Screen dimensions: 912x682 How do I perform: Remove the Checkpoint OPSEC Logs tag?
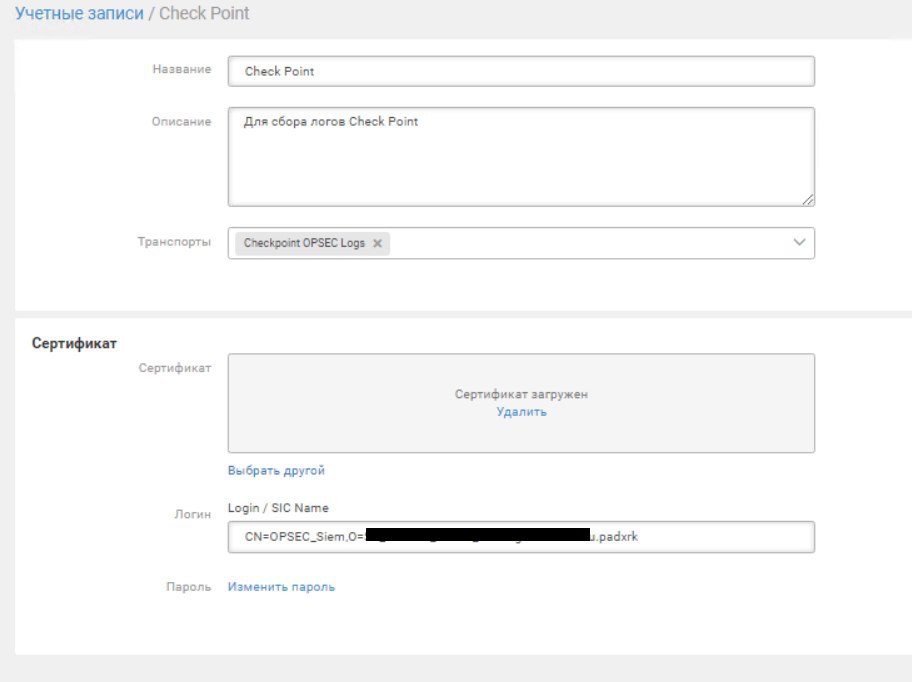(x=377, y=243)
